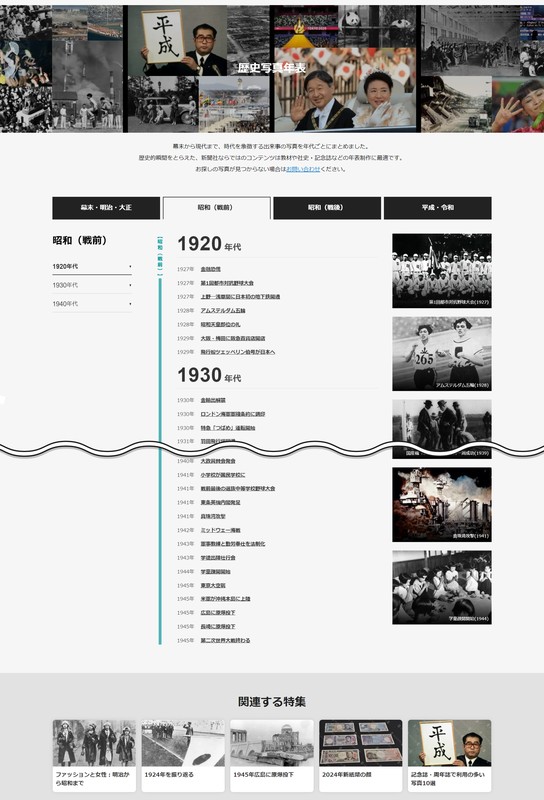View the 1944 school evacuation photo
This screenshot has width=544, height=800.
click(442, 587)
